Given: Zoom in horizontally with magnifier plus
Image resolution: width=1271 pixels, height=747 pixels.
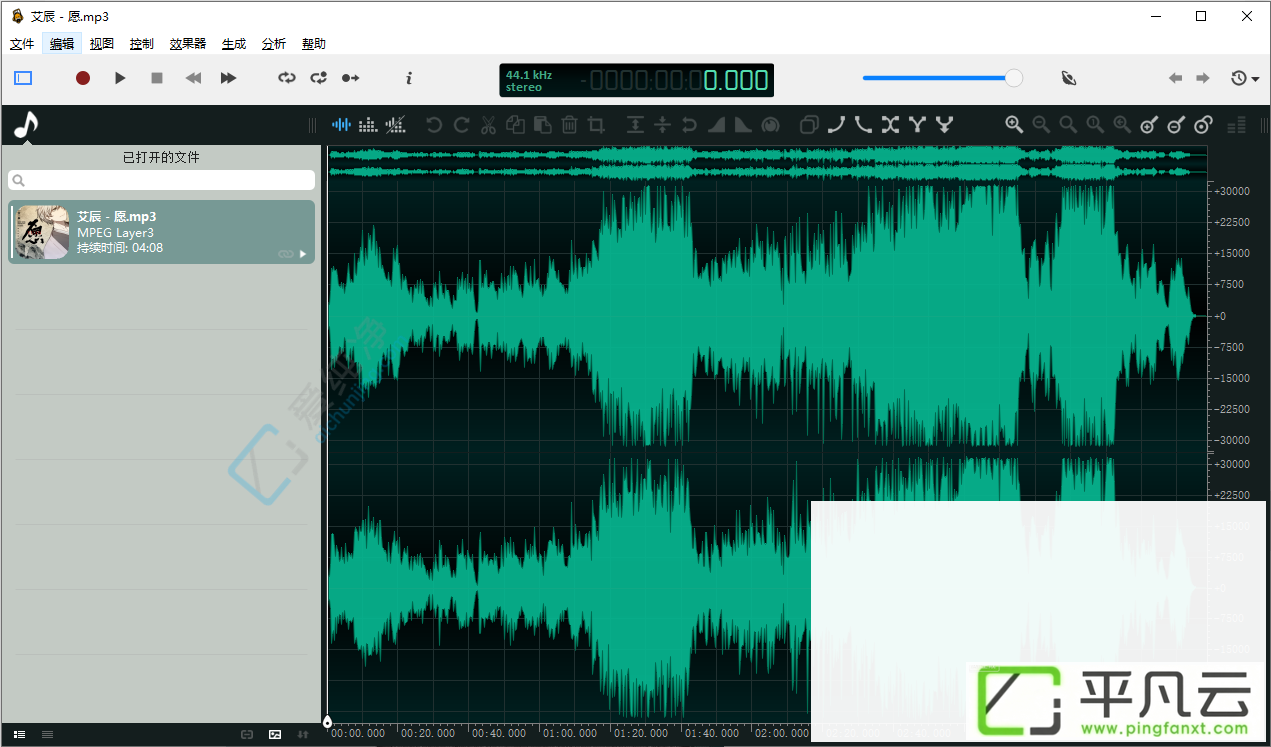Looking at the screenshot, I should tap(1014, 125).
